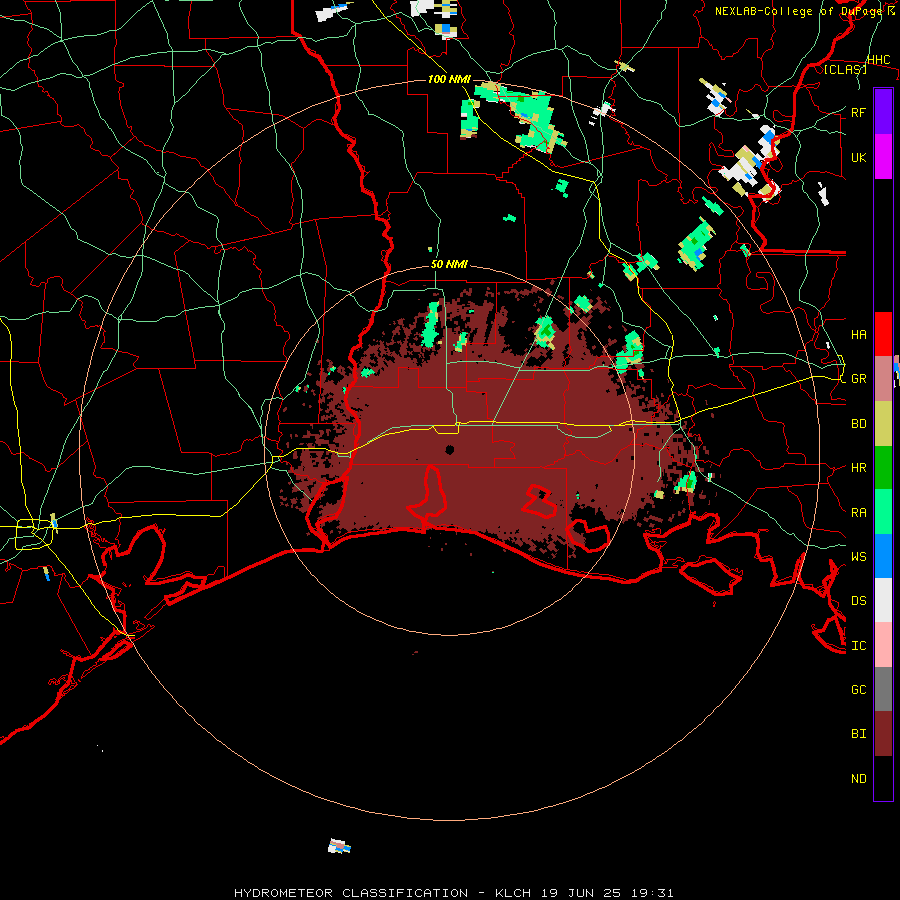Pick the RA light green legend swatch

click(883, 512)
